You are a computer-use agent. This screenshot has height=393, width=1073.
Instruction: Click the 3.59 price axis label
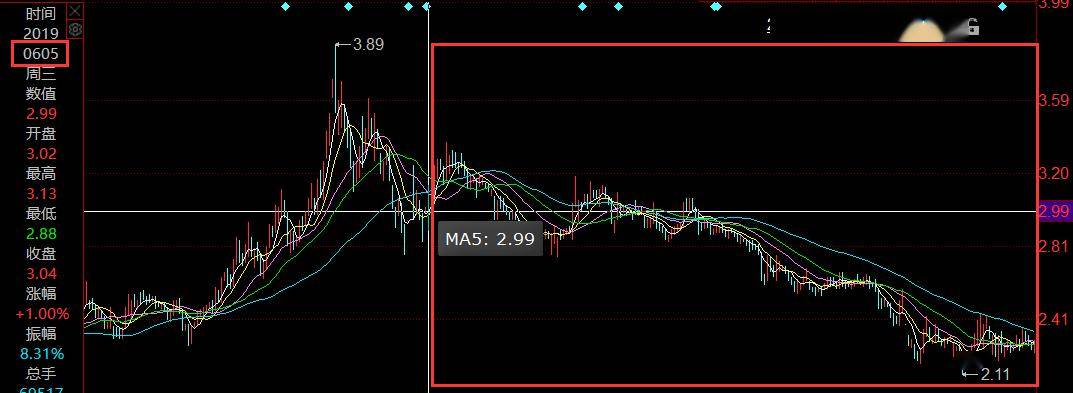coord(1054,101)
